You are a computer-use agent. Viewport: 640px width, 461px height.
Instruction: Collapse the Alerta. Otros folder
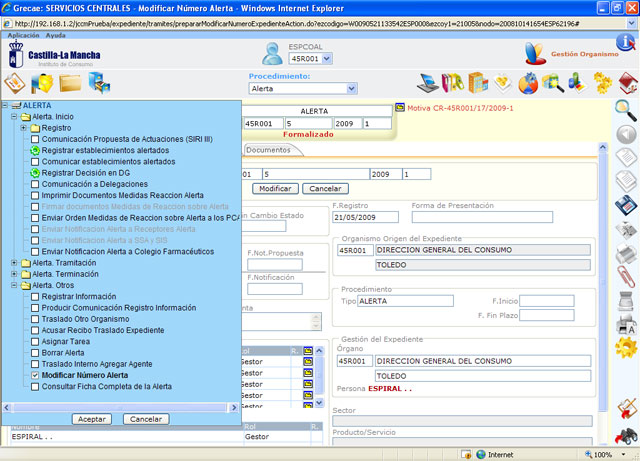click(14, 285)
